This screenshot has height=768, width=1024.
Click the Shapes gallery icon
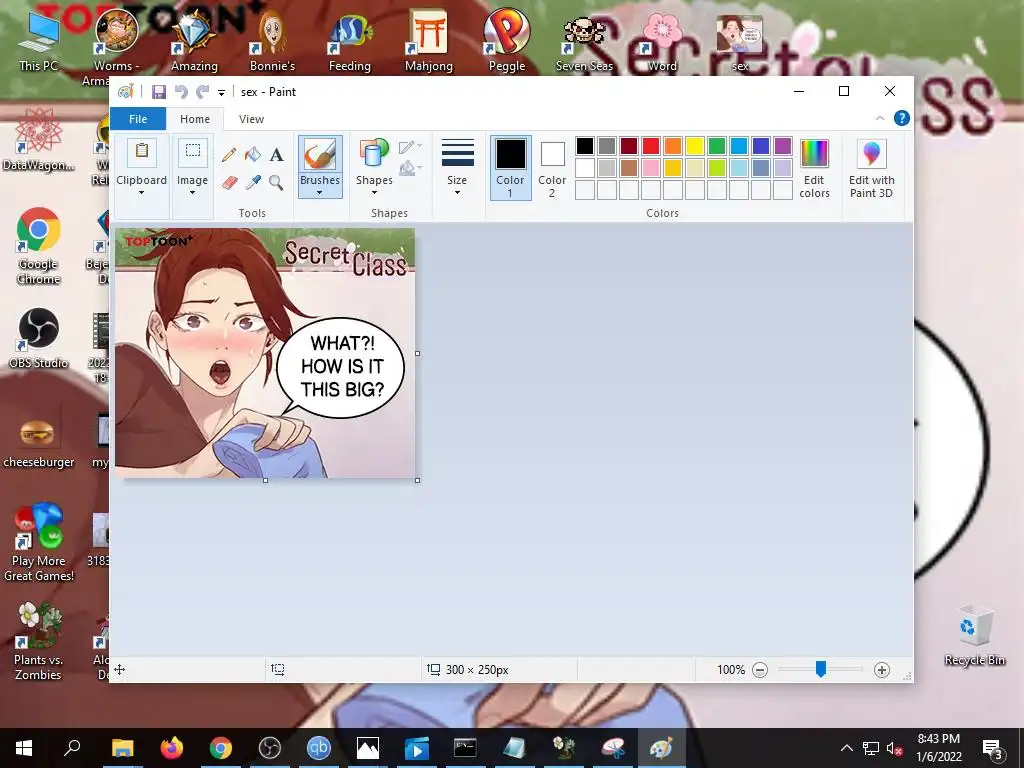tap(374, 154)
